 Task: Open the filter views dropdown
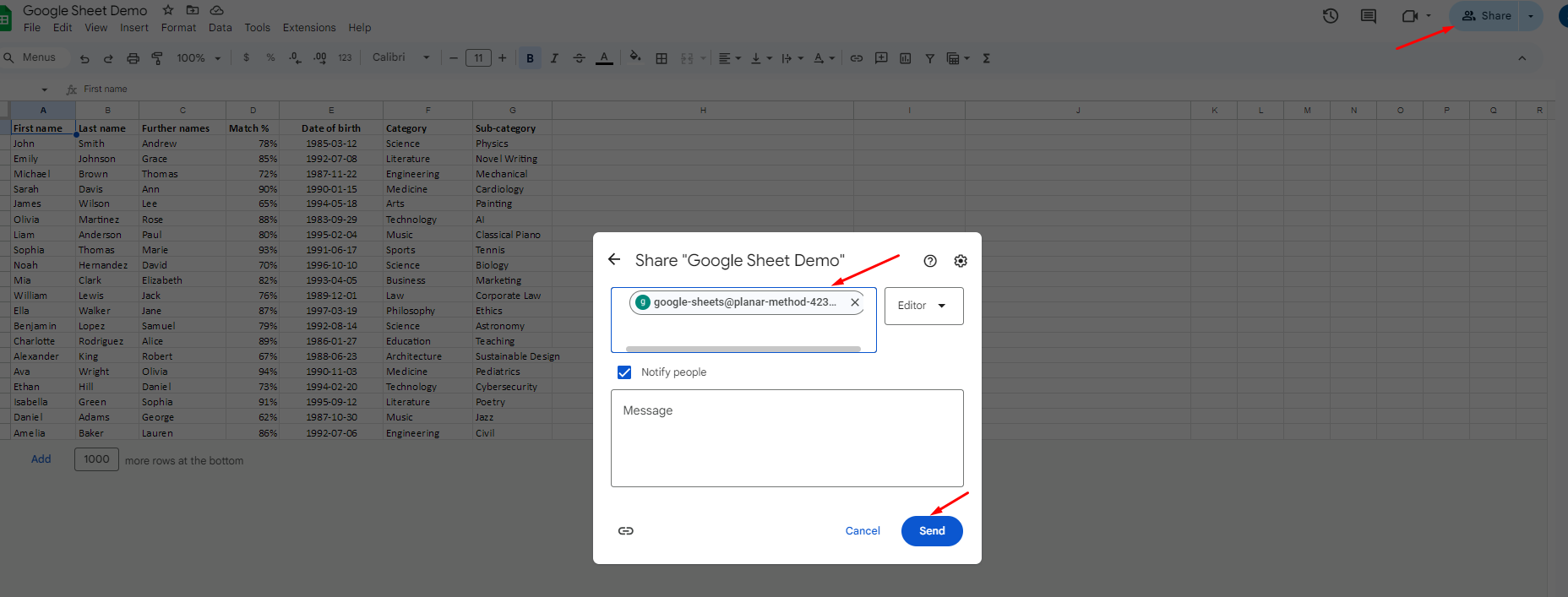pos(958,58)
